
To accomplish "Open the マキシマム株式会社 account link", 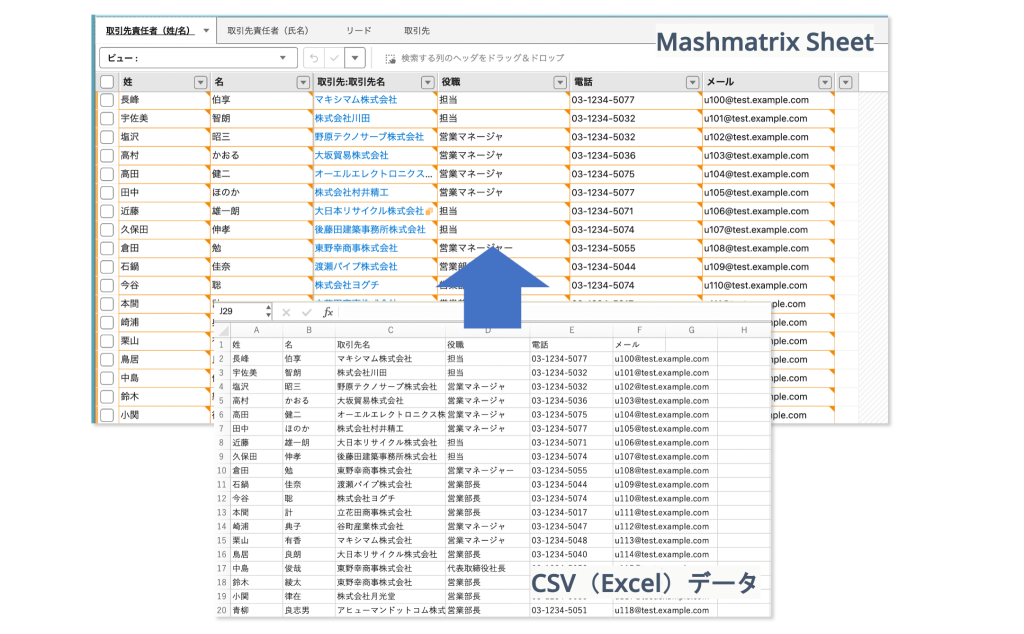I will coord(356,100).
